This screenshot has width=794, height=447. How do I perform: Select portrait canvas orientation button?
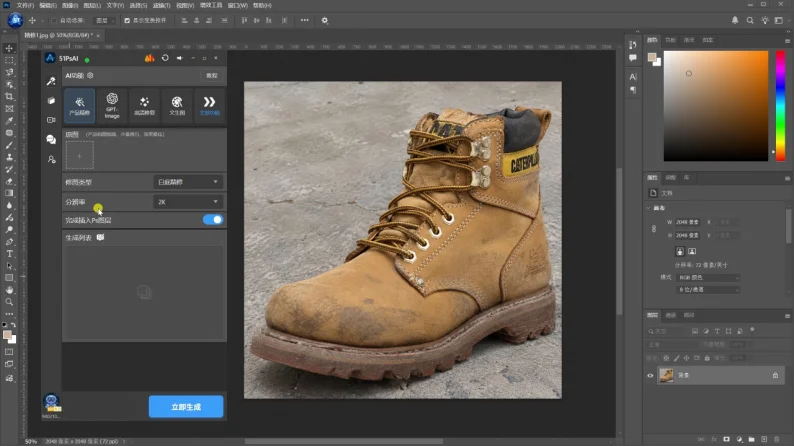pos(680,252)
